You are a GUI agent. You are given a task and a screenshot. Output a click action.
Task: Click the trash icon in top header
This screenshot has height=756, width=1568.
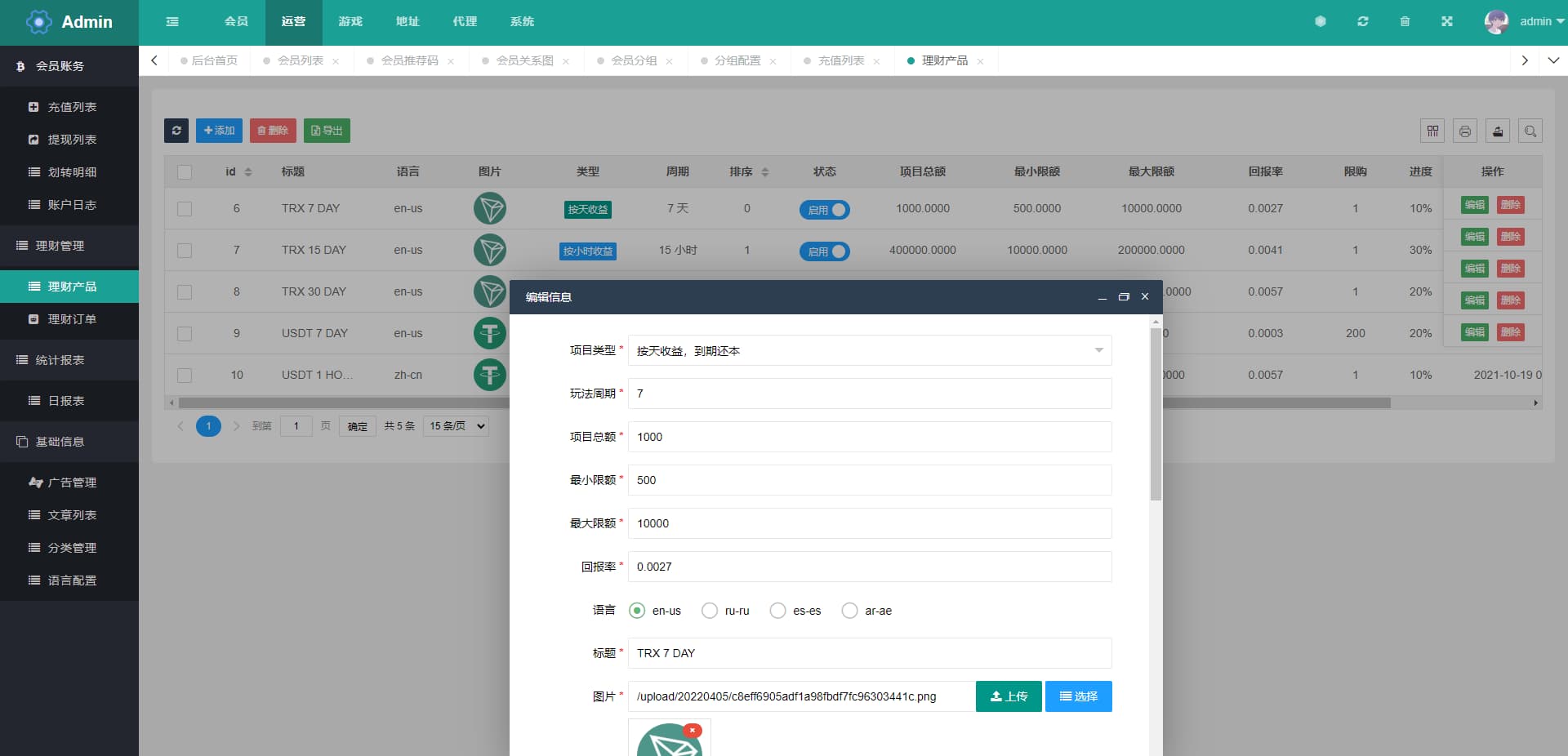click(1405, 22)
